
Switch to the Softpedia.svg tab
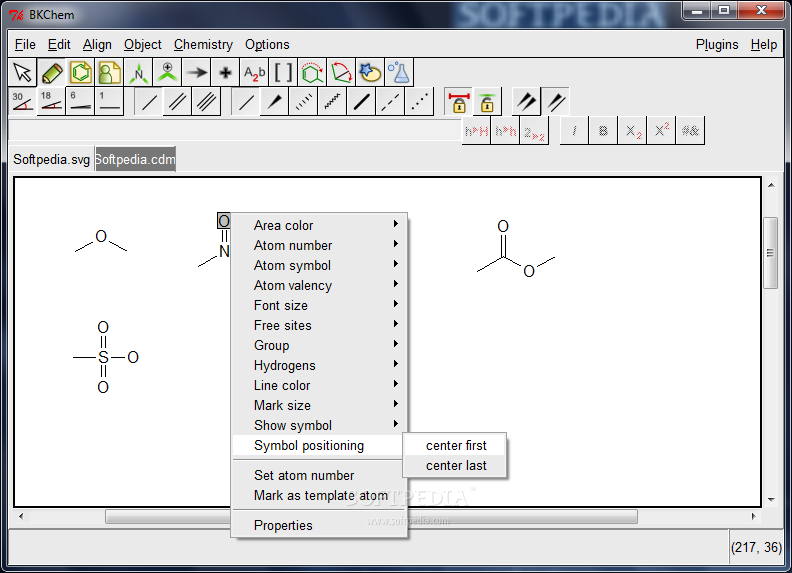[x=51, y=160]
